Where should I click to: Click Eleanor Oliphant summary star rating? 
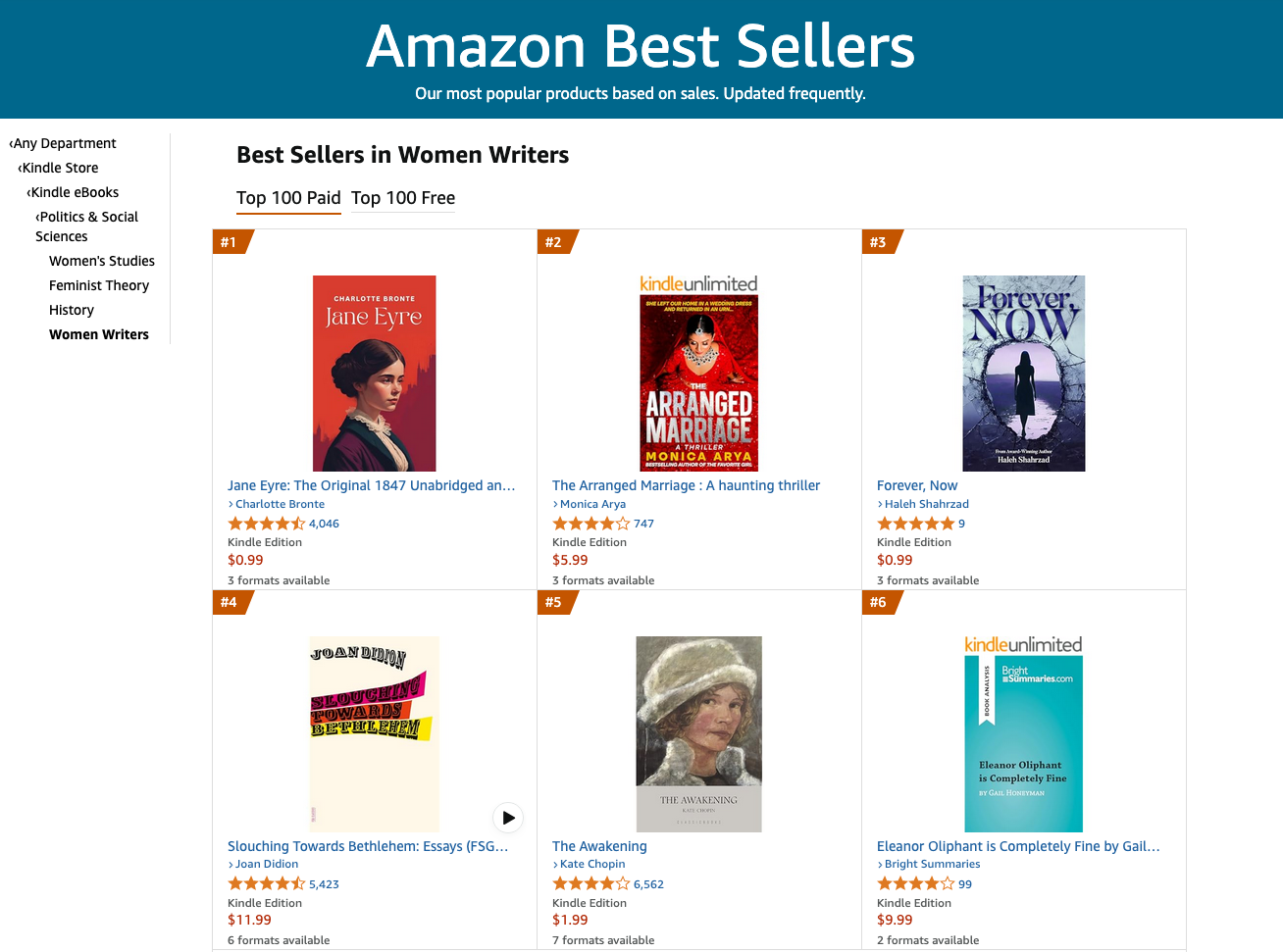tap(915, 884)
